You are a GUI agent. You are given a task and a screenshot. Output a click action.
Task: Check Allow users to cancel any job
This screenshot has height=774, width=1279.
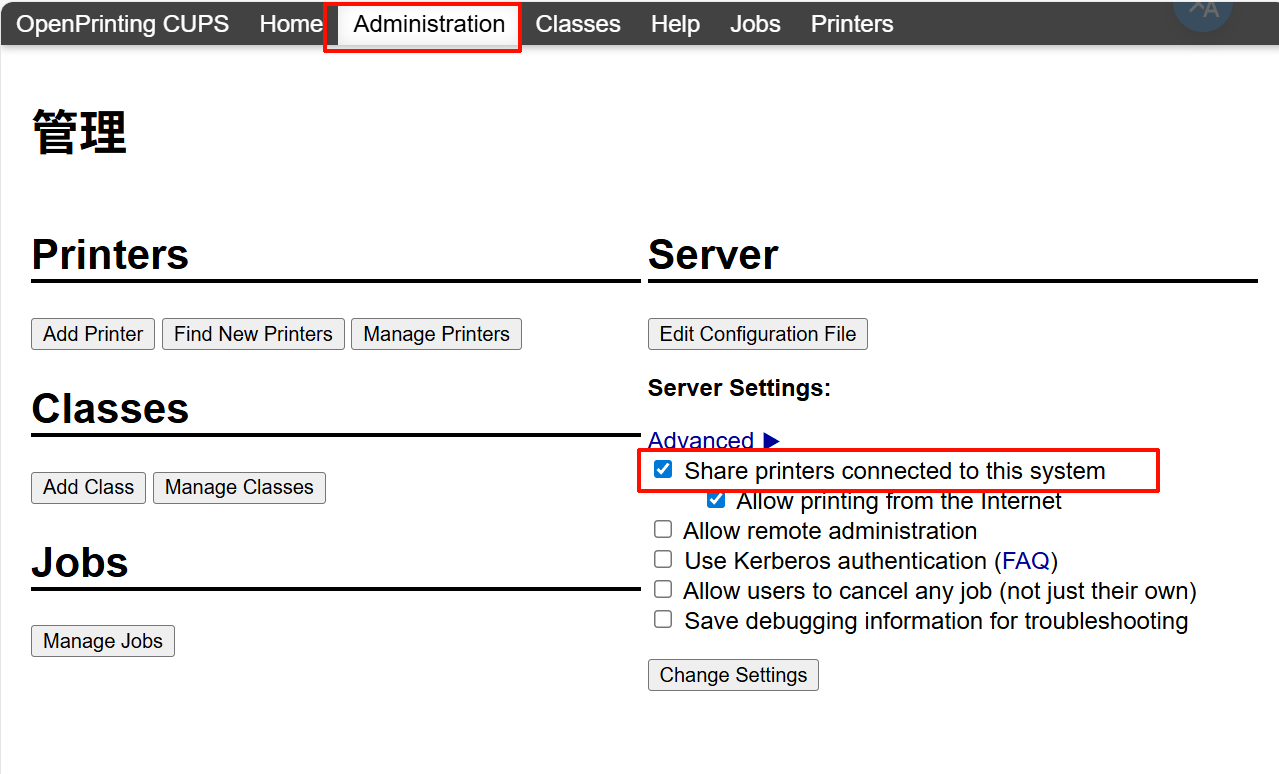tap(663, 590)
